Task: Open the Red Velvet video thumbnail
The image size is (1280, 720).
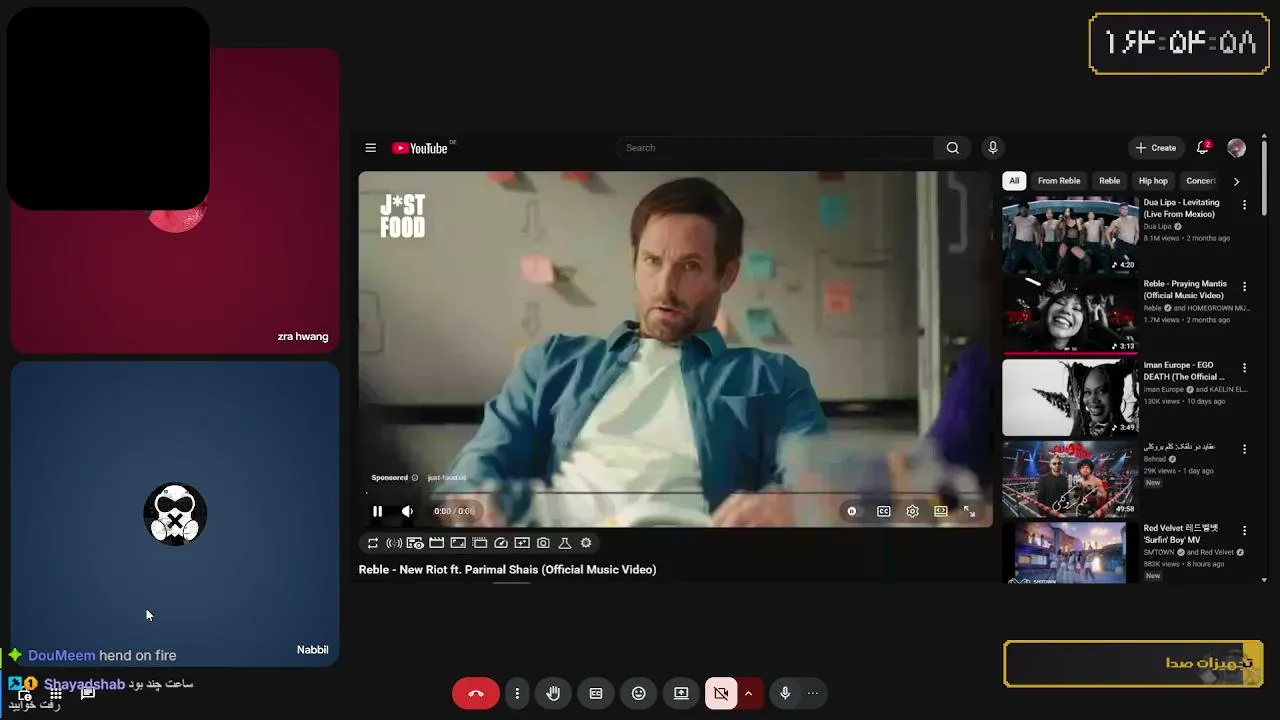Action: [1070, 552]
